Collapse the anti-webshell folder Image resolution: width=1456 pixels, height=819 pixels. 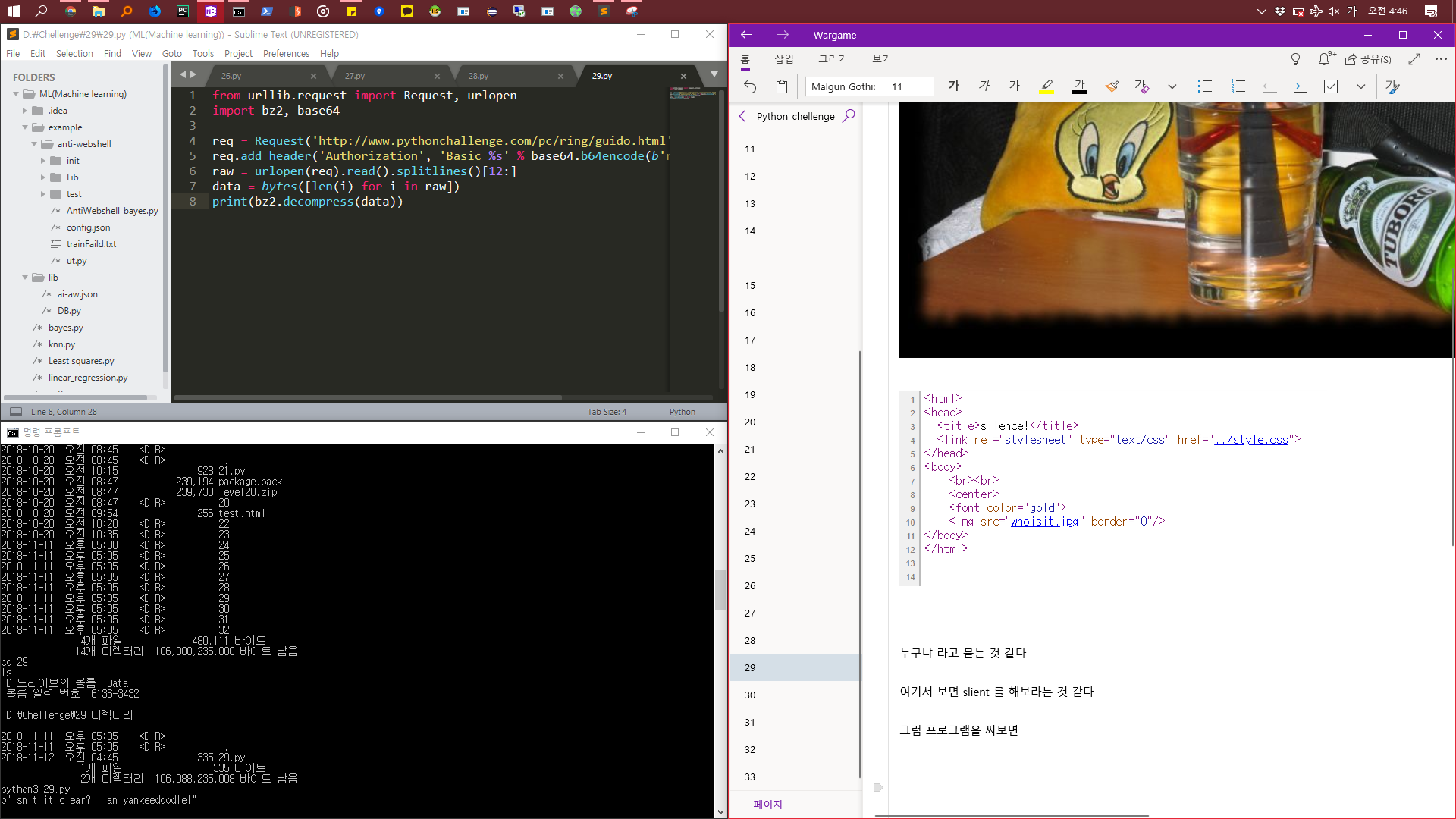(x=34, y=144)
